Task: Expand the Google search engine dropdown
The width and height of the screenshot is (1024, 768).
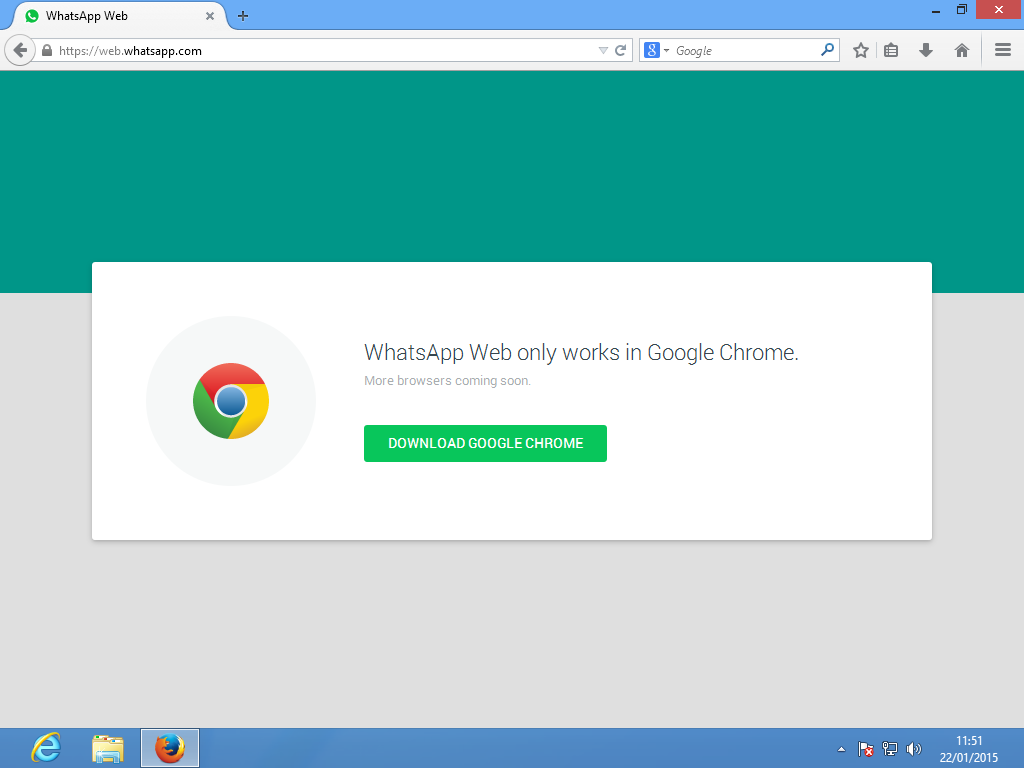Action: [657, 50]
